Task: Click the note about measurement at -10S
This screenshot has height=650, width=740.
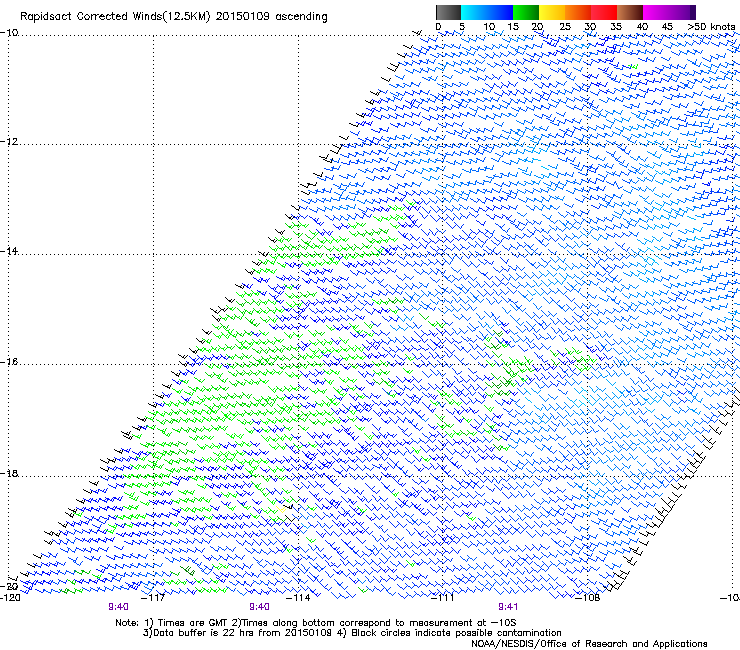Action: click(x=373, y=623)
